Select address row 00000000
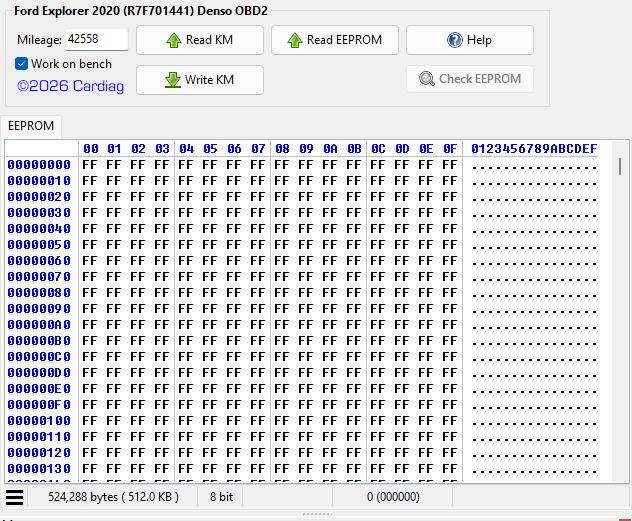Viewport: 632px width, 521px height. [39, 165]
